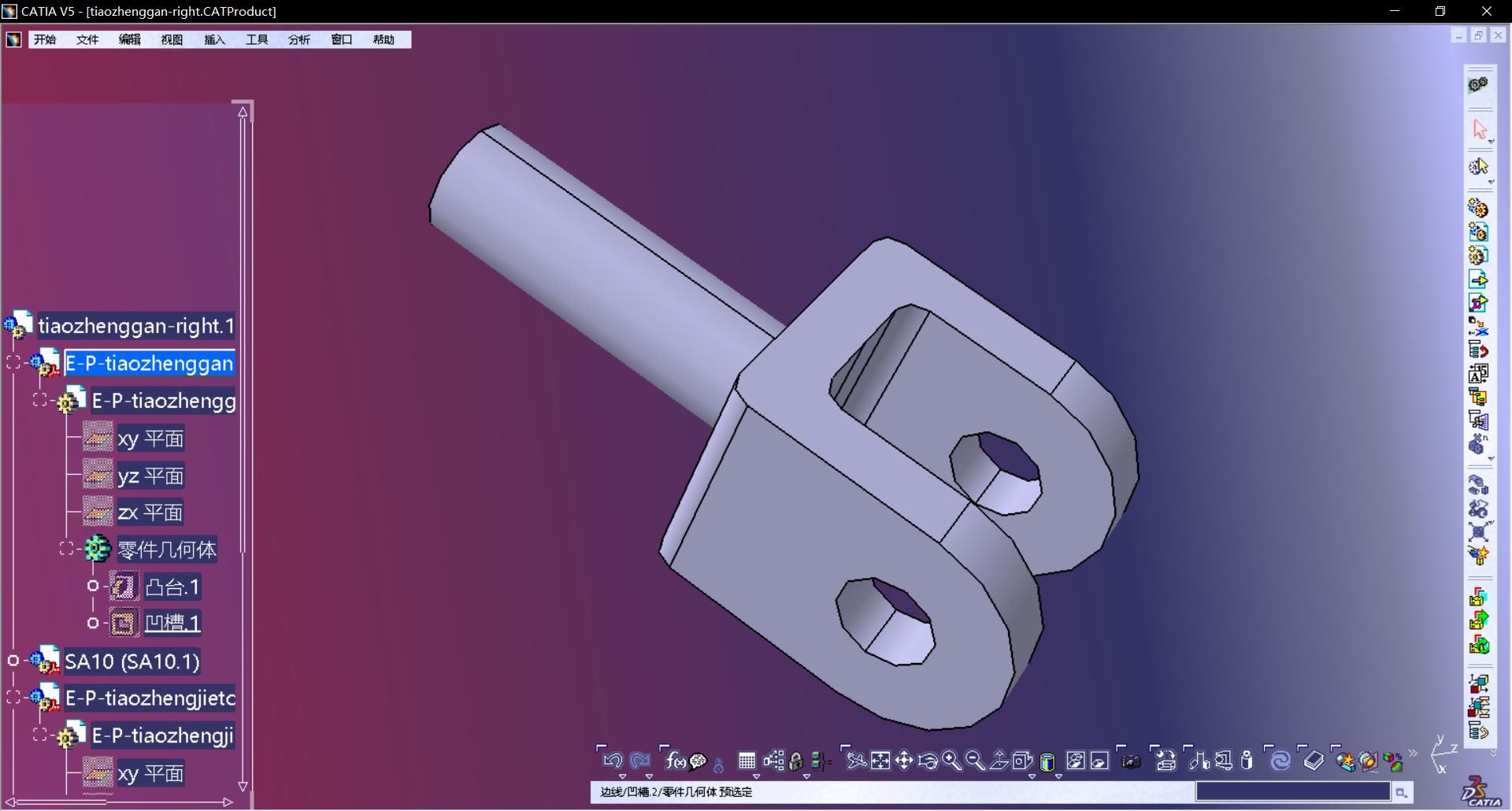
Task: Activate the Pan tool
Action: pyautogui.click(x=904, y=761)
